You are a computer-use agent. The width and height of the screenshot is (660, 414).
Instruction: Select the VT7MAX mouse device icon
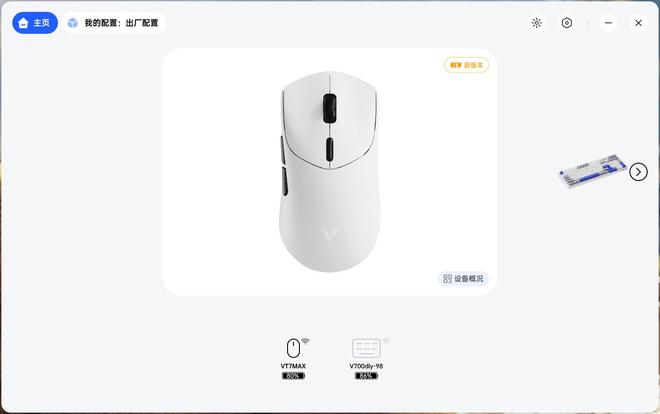point(293,348)
